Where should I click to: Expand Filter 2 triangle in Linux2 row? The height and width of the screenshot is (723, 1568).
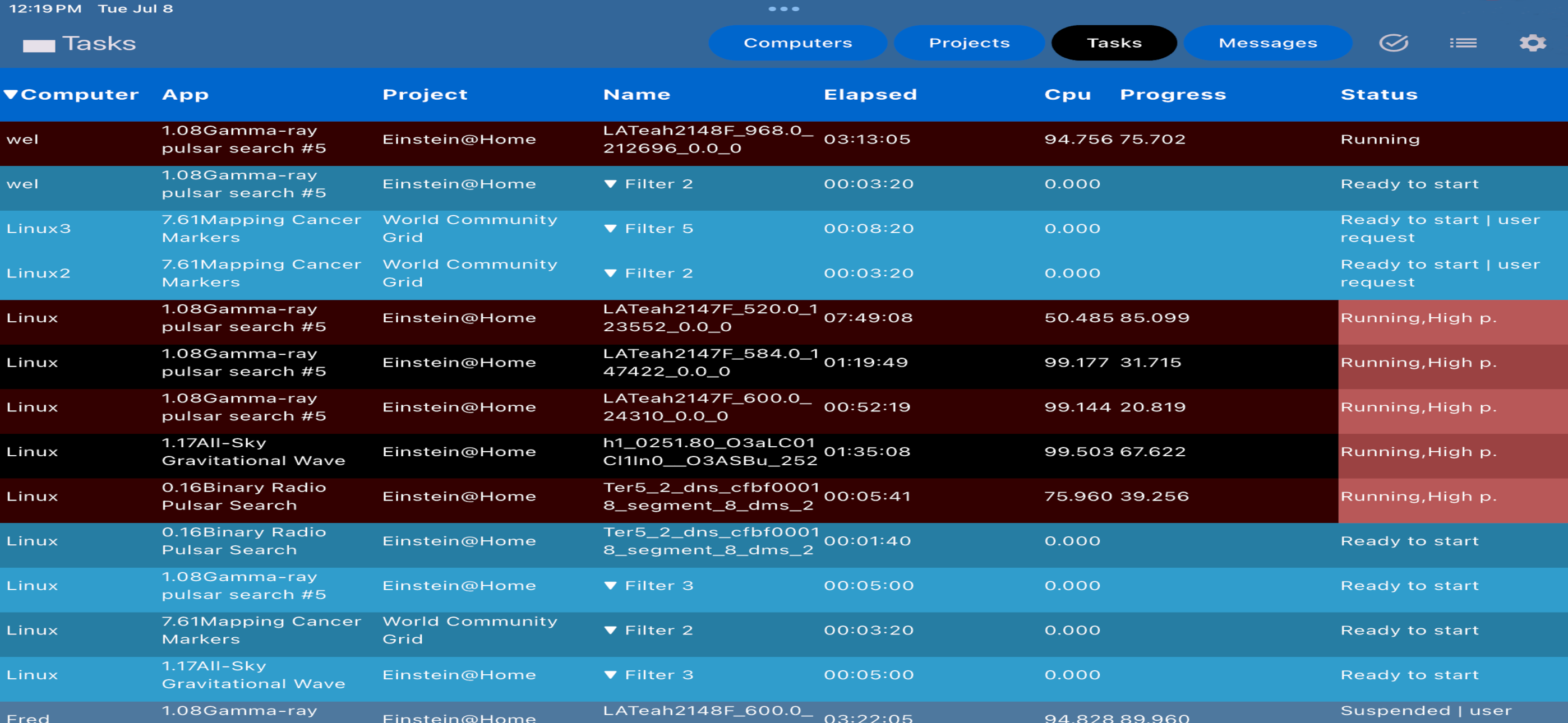coord(611,274)
